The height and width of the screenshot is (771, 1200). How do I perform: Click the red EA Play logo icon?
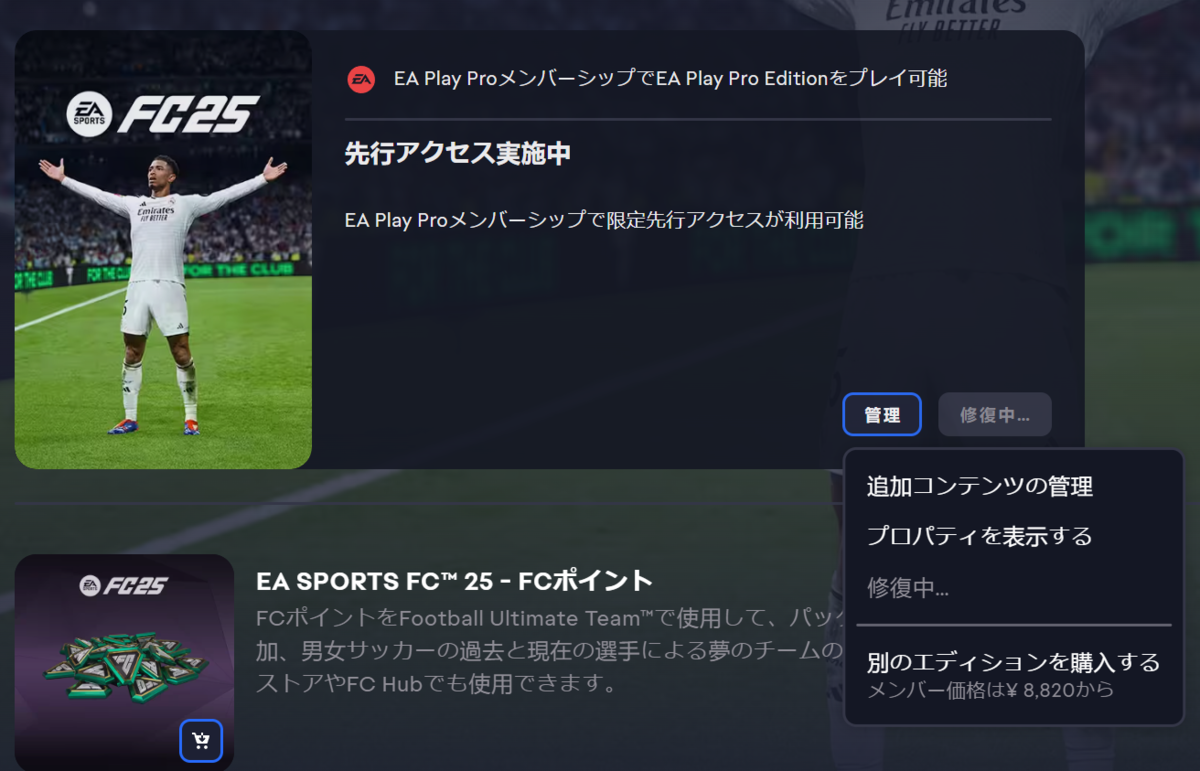click(x=361, y=79)
